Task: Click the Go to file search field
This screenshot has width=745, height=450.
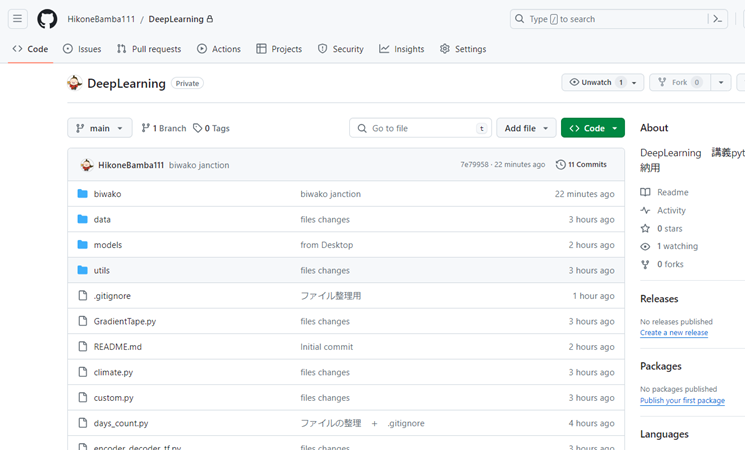Action: 420,128
